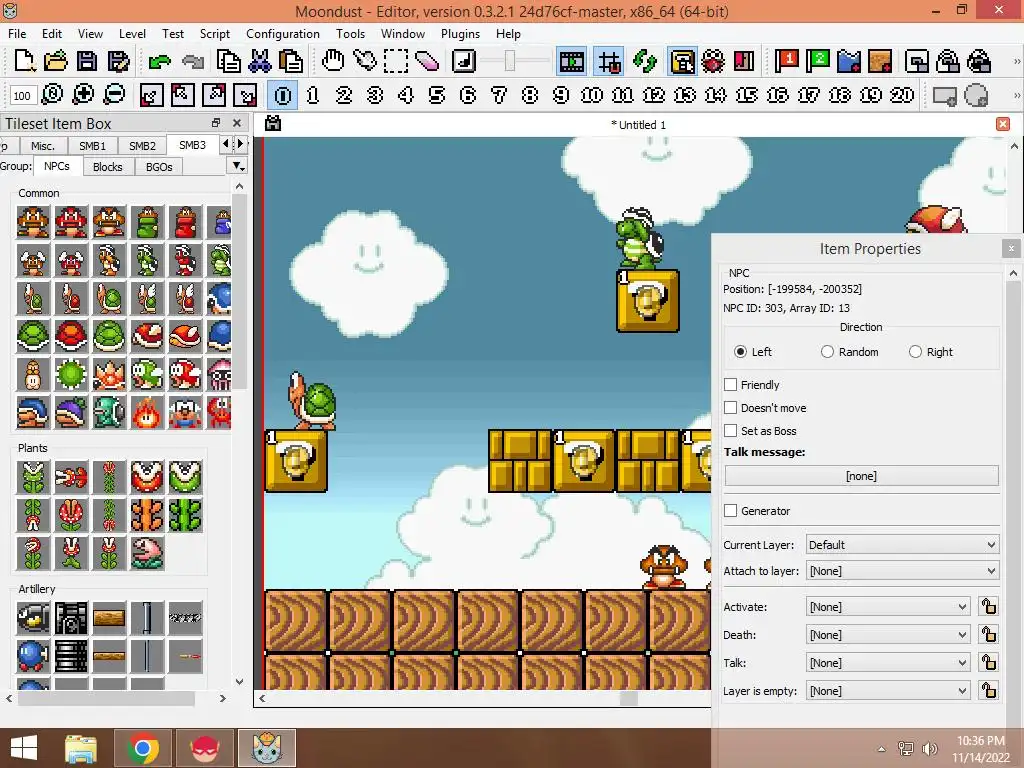Click lock button beside Activate event
The width and height of the screenshot is (1024, 768).
click(x=989, y=607)
